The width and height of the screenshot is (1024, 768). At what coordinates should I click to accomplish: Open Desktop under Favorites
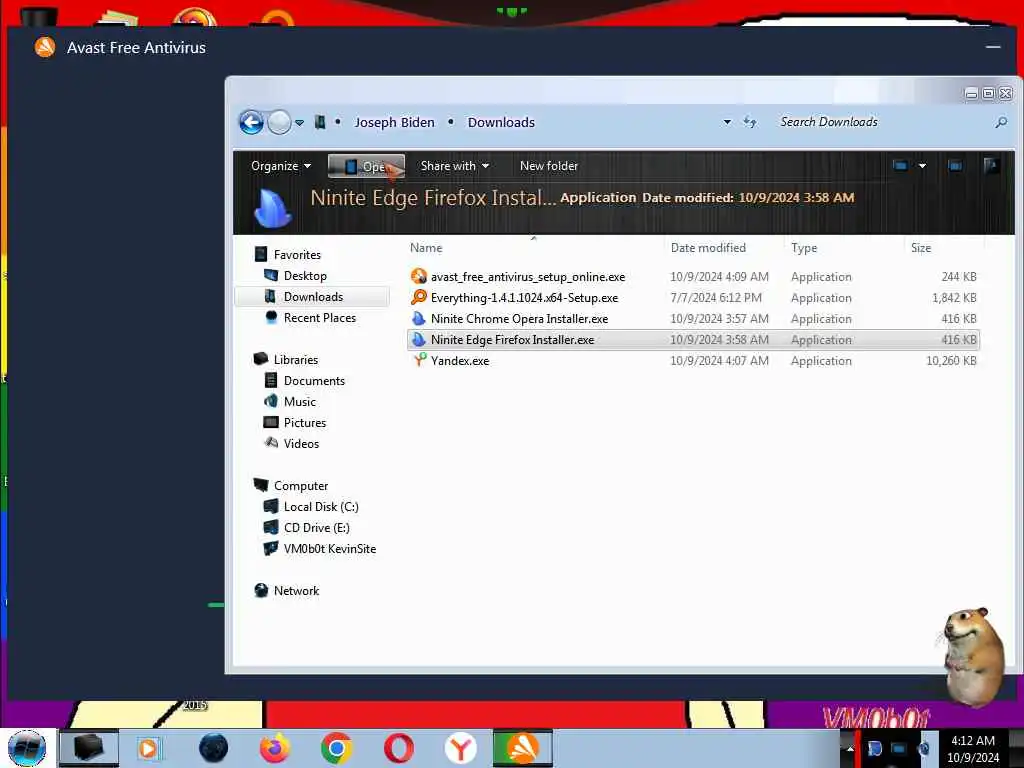point(305,276)
